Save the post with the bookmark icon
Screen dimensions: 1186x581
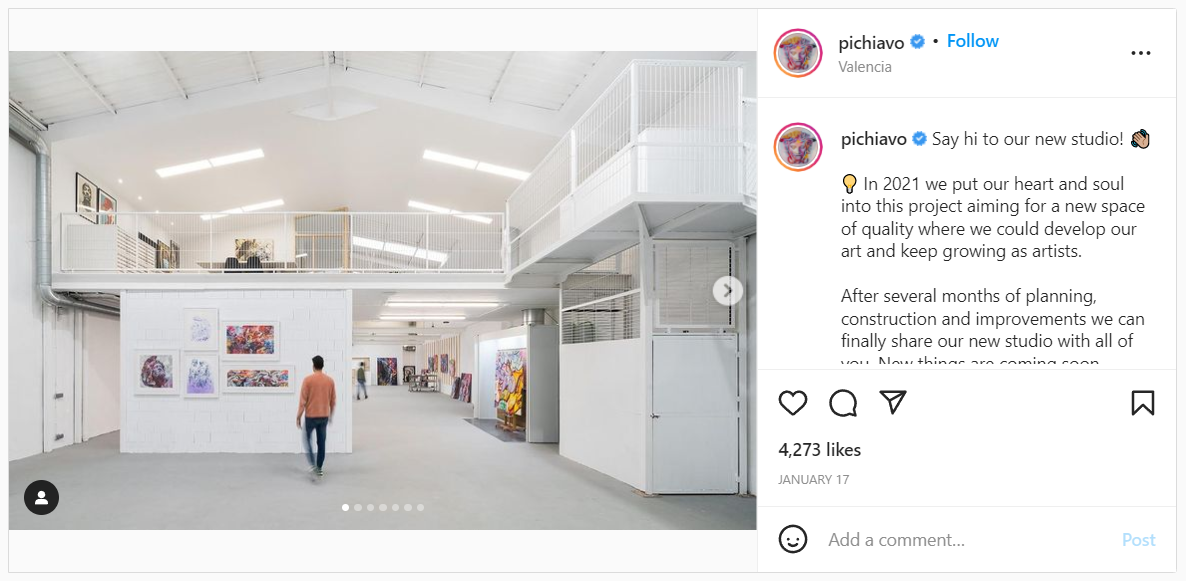[x=1143, y=402]
